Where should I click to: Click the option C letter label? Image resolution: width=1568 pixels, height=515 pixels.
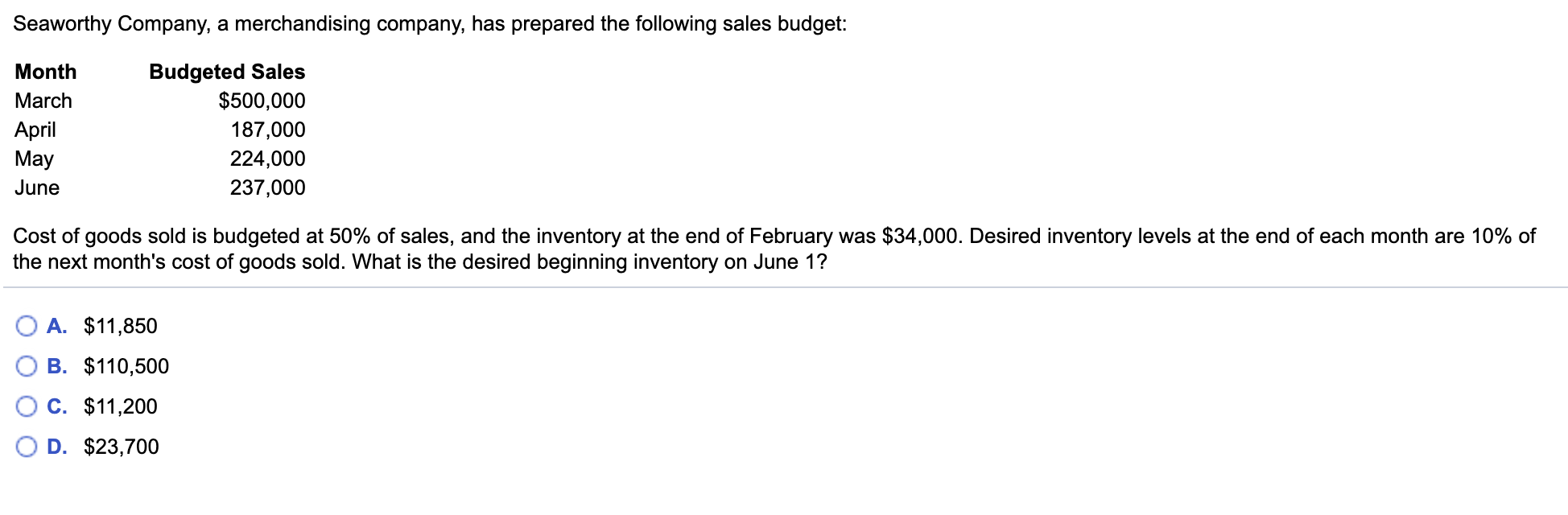click(x=58, y=406)
